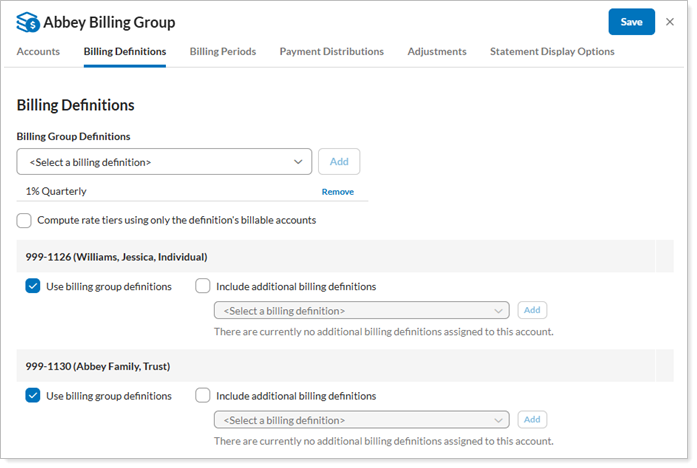Screen dimensions: 697x468
Task: Switch to the Accounts tab
Action: tap(38, 51)
